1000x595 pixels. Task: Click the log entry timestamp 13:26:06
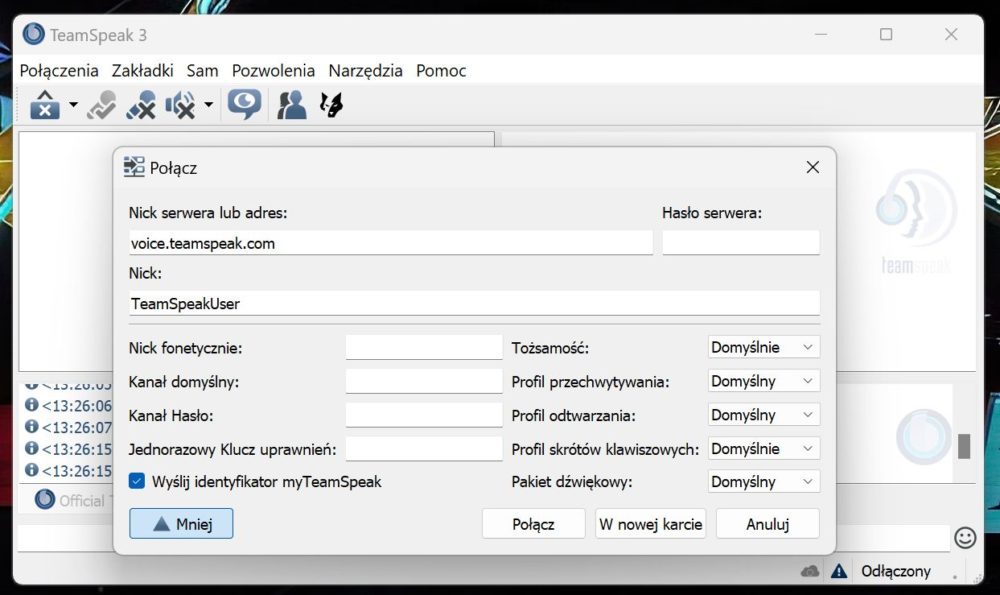[77, 406]
